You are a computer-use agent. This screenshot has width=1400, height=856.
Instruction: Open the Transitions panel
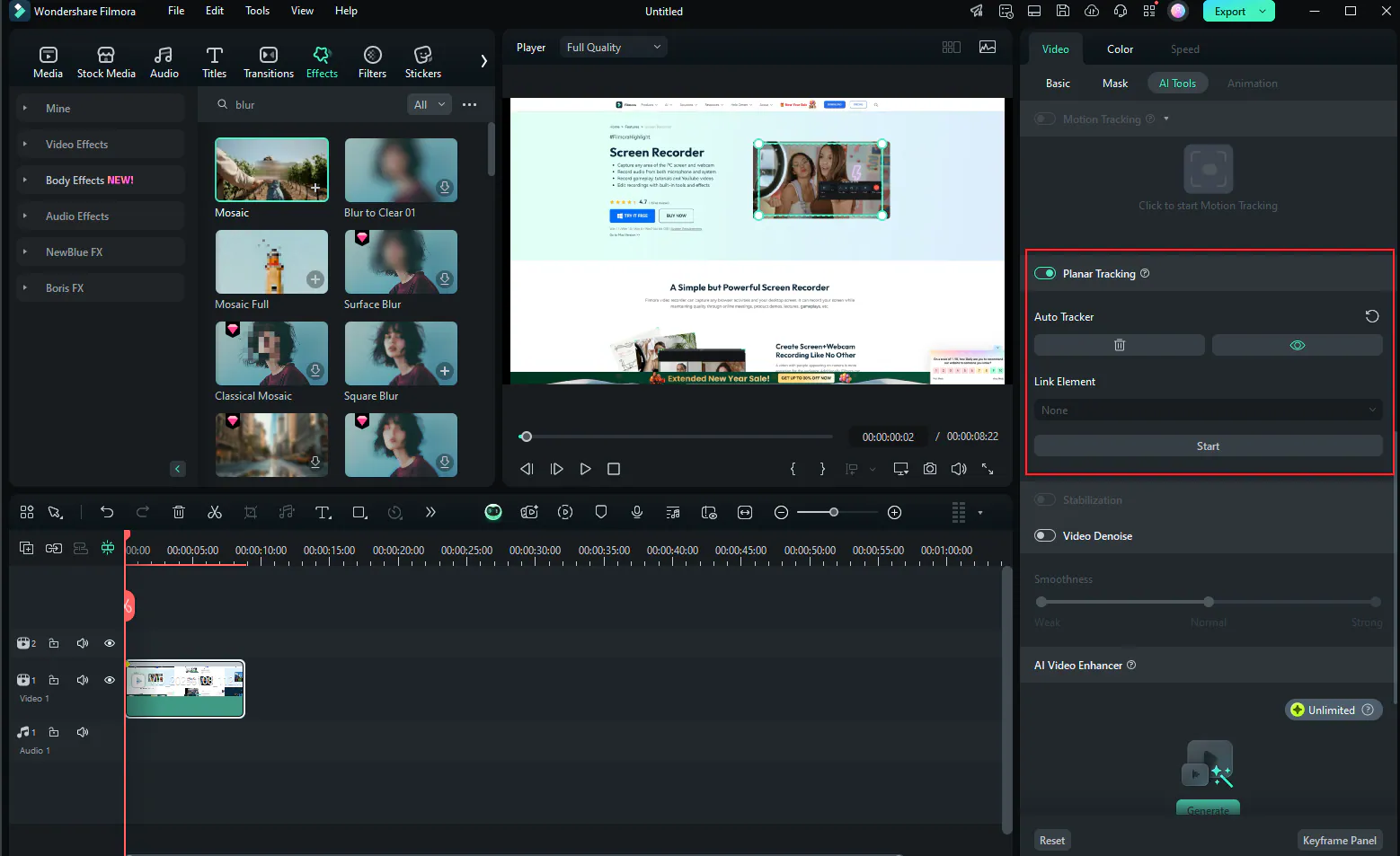pos(269,62)
